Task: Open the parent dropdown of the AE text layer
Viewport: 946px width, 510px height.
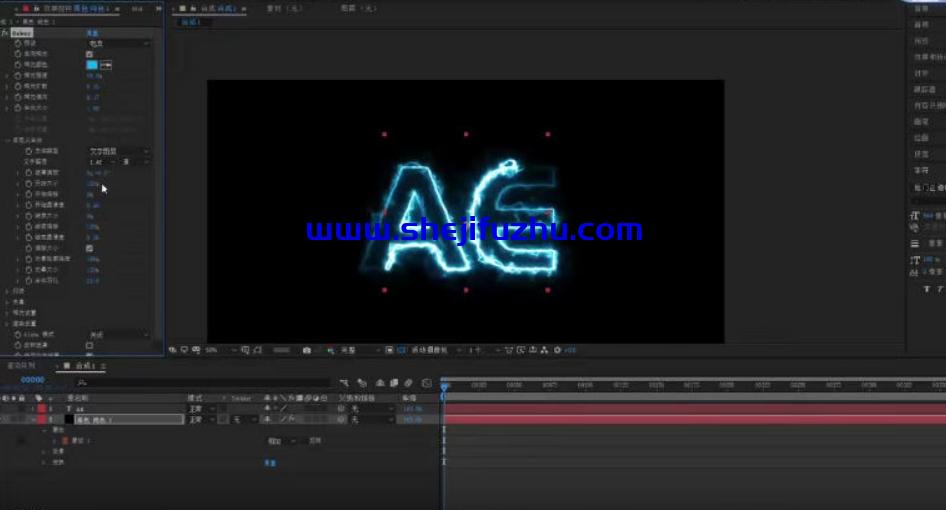Action: coord(373,409)
